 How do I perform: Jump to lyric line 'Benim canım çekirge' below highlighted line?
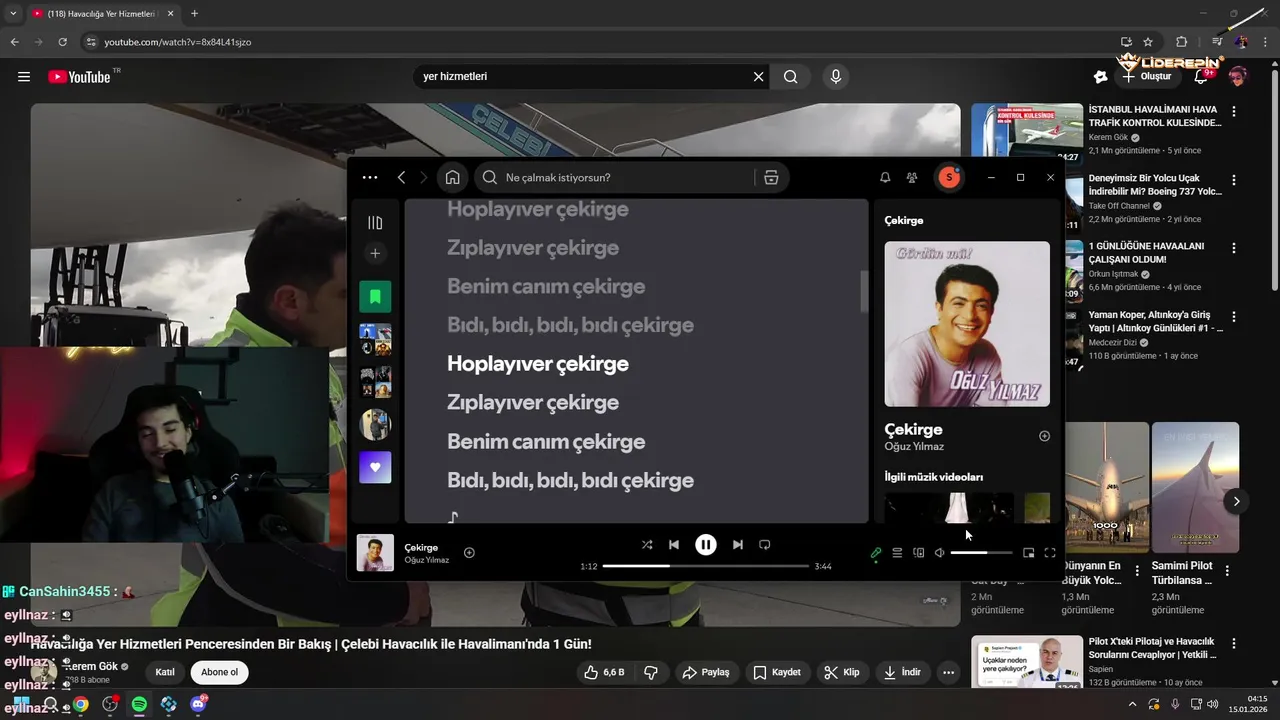point(546,441)
